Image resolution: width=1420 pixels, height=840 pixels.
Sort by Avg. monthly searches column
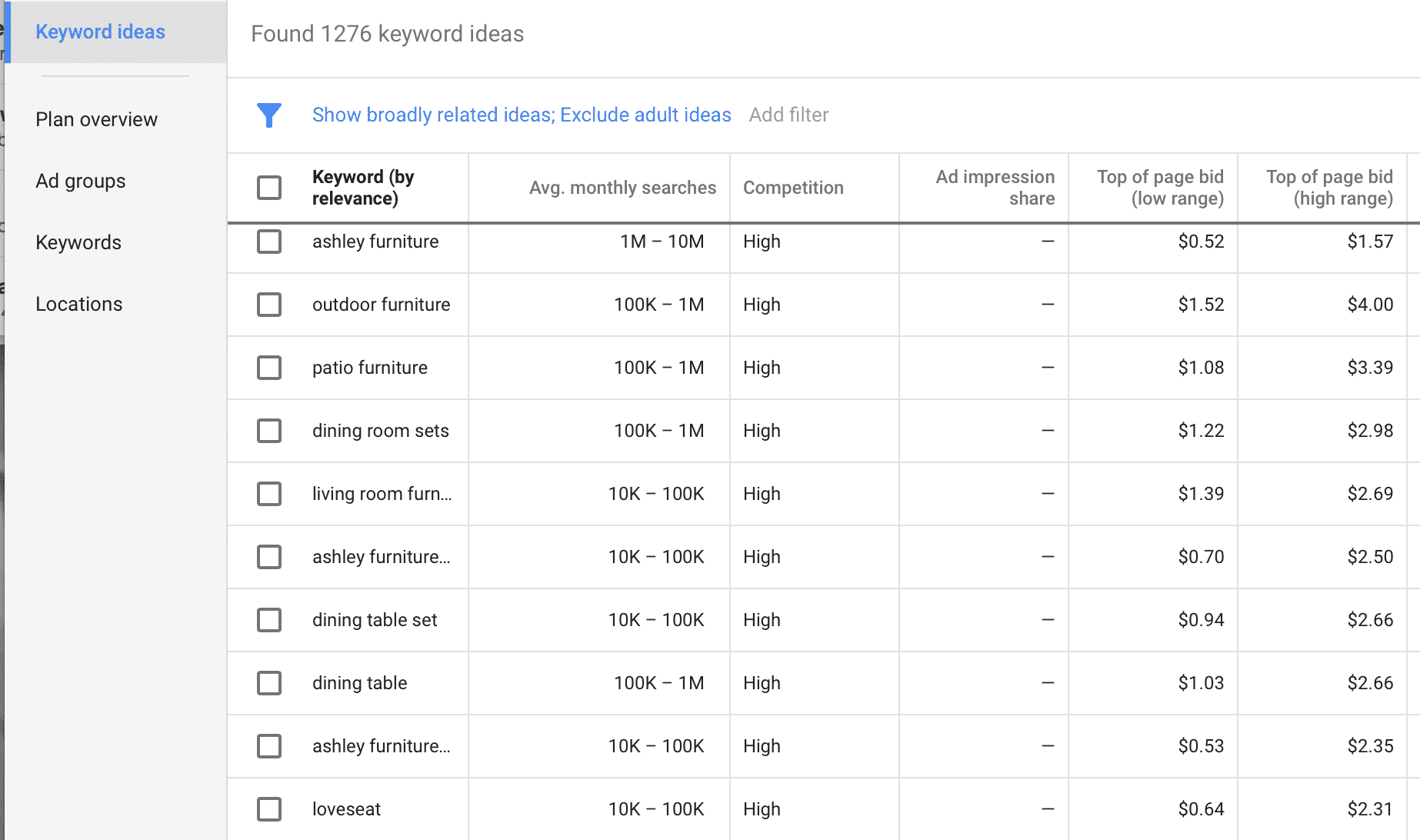pos(622,188)
